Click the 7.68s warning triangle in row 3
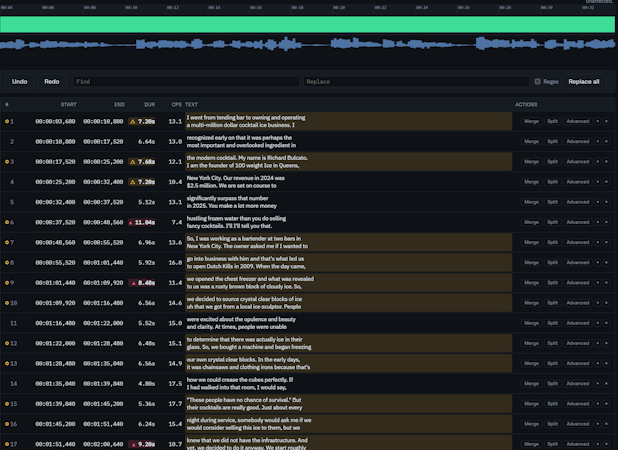618x450 pixels. point(133,162)
